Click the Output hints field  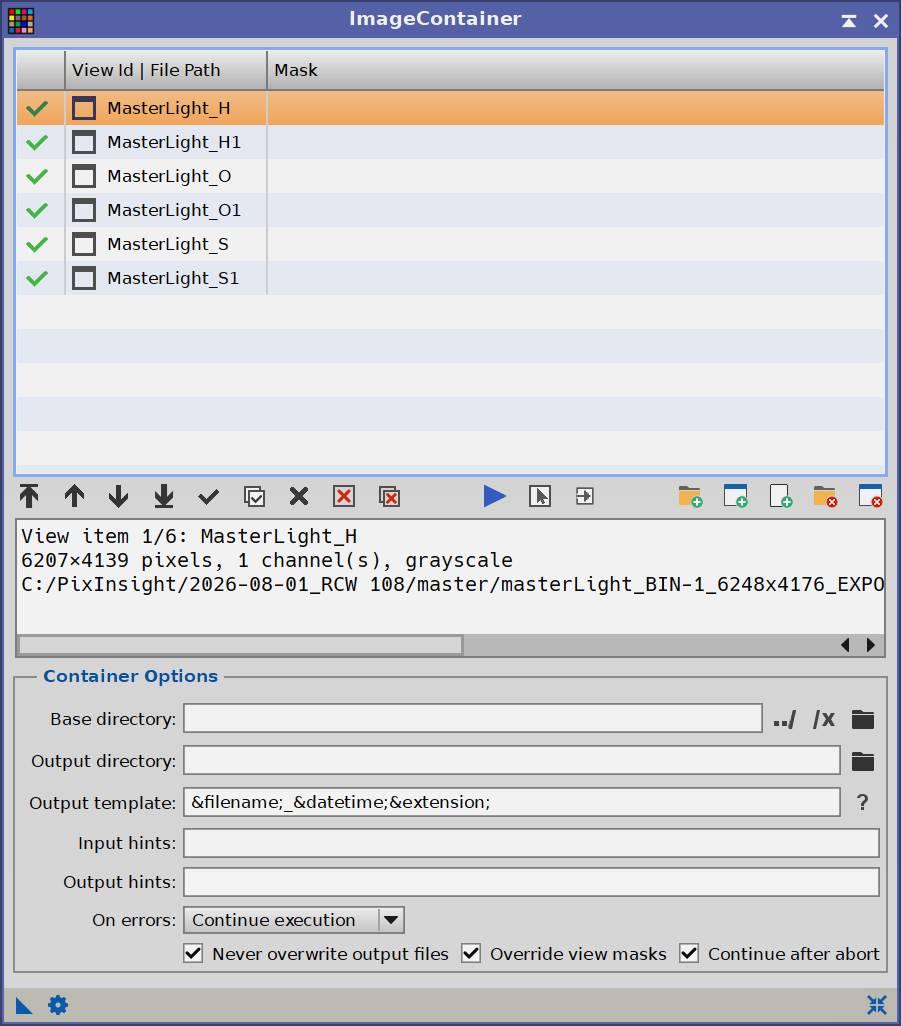point(531,882)
